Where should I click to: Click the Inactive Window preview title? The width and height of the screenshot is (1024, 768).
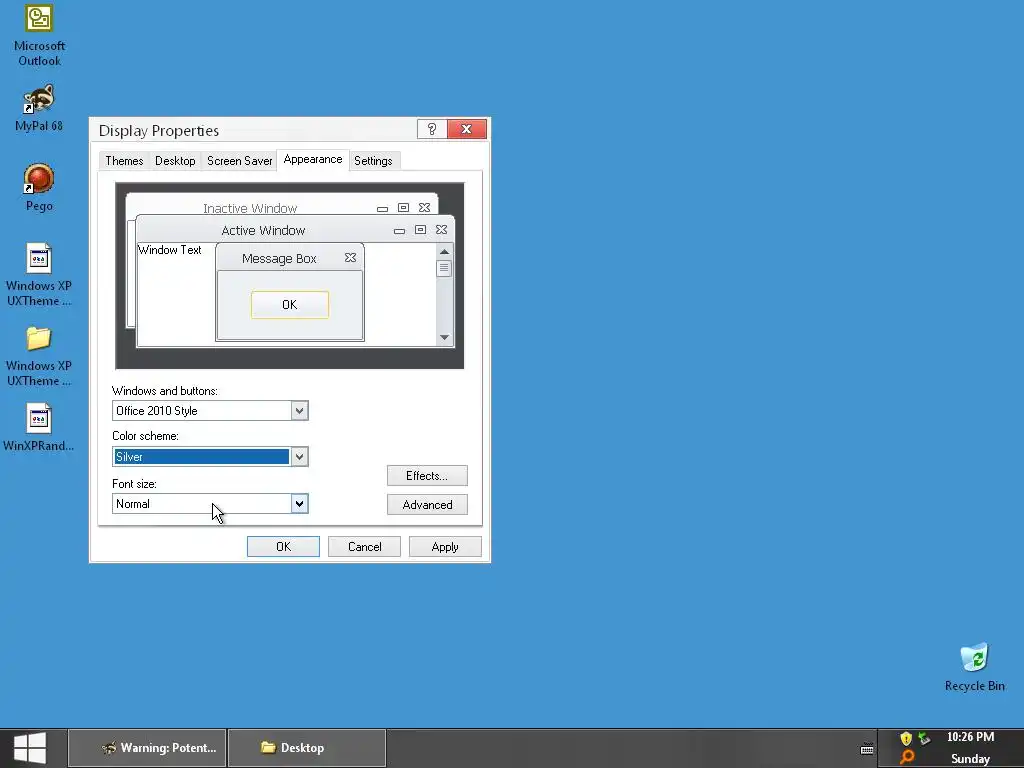(250, 208)
